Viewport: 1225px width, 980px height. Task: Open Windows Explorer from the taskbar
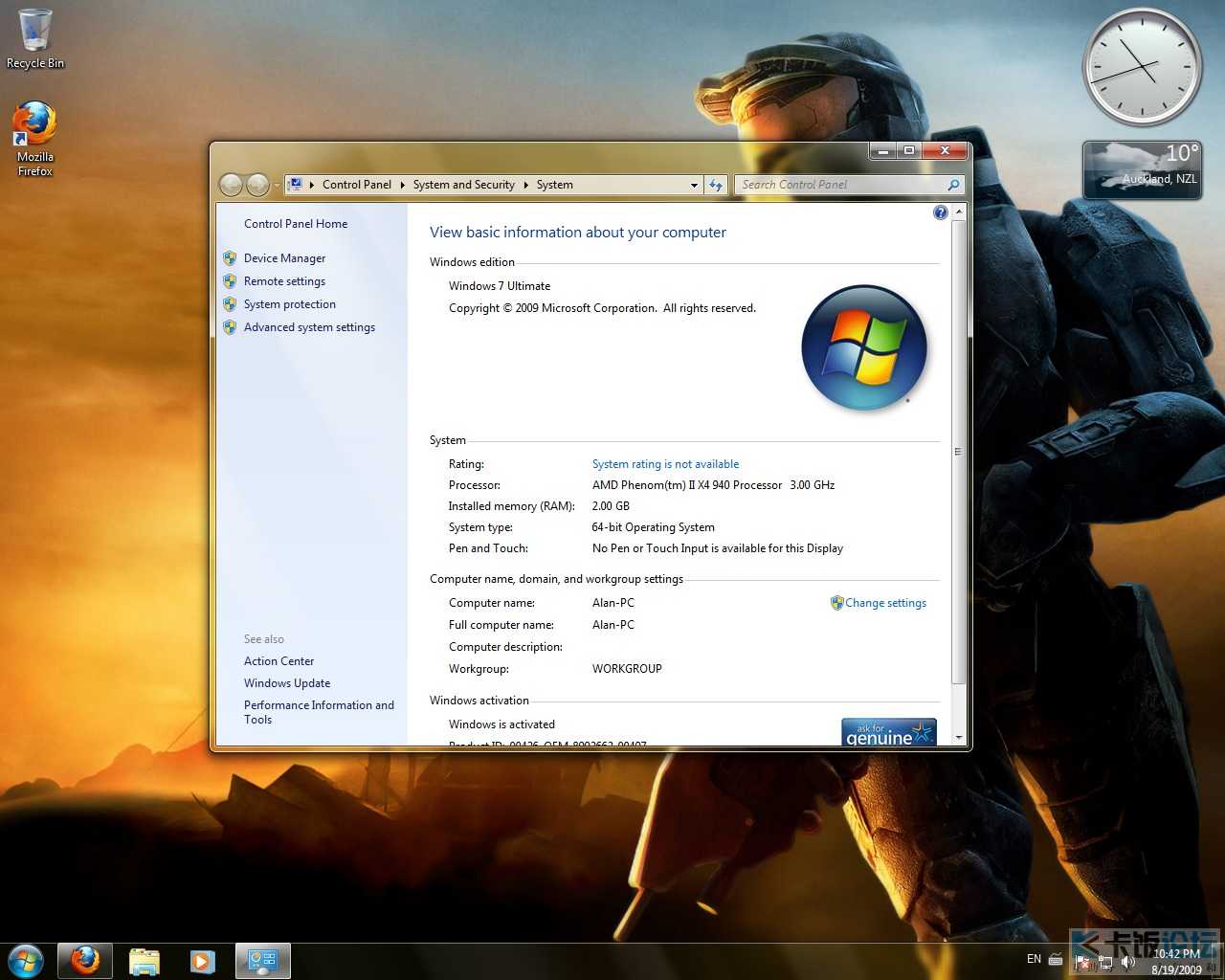click(145, 961)
